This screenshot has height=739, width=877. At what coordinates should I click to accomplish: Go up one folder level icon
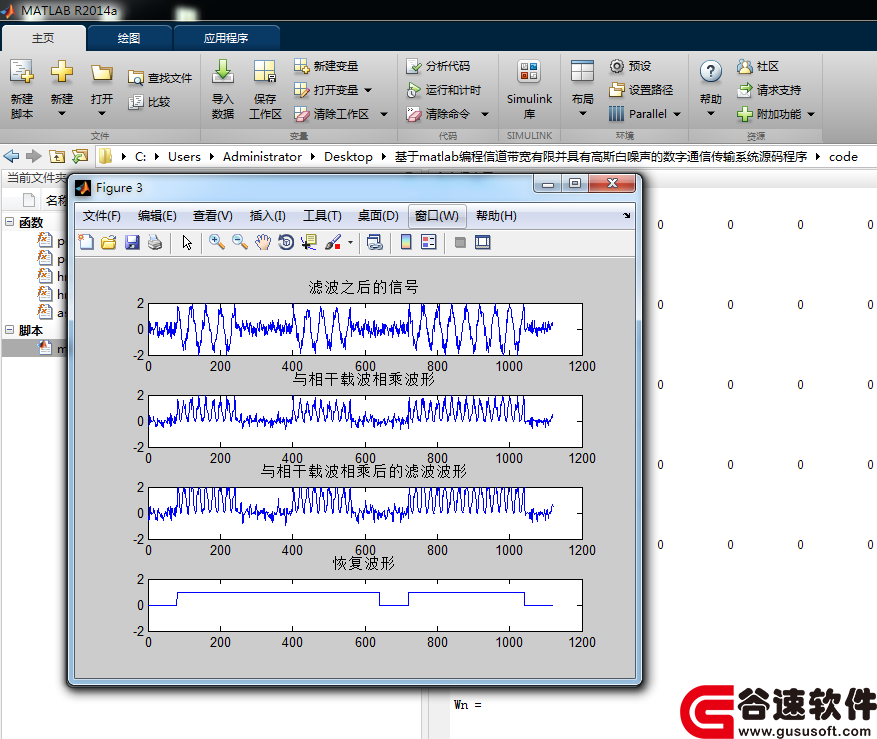pos(56,157)
